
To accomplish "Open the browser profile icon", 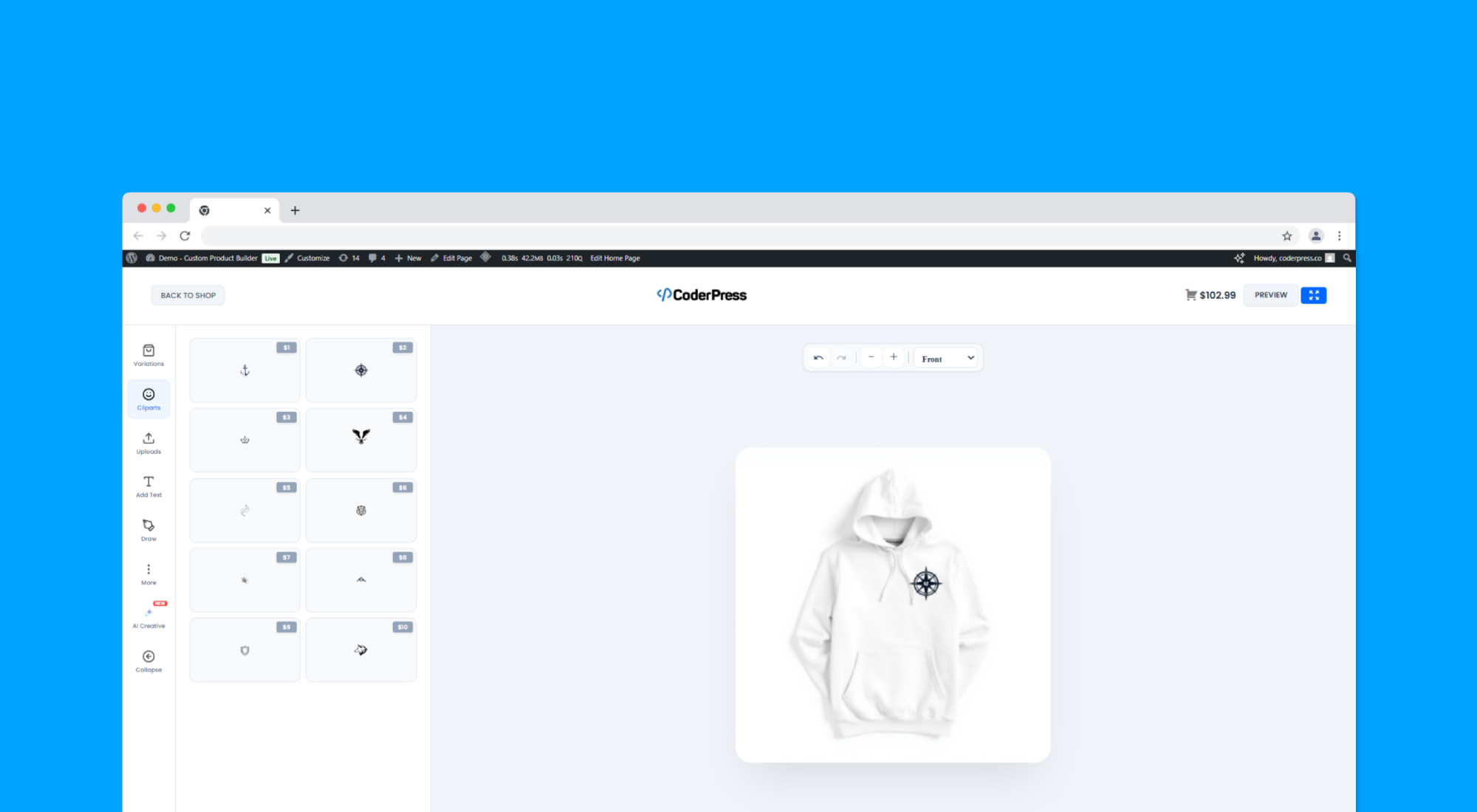I will coord(1316,235).
